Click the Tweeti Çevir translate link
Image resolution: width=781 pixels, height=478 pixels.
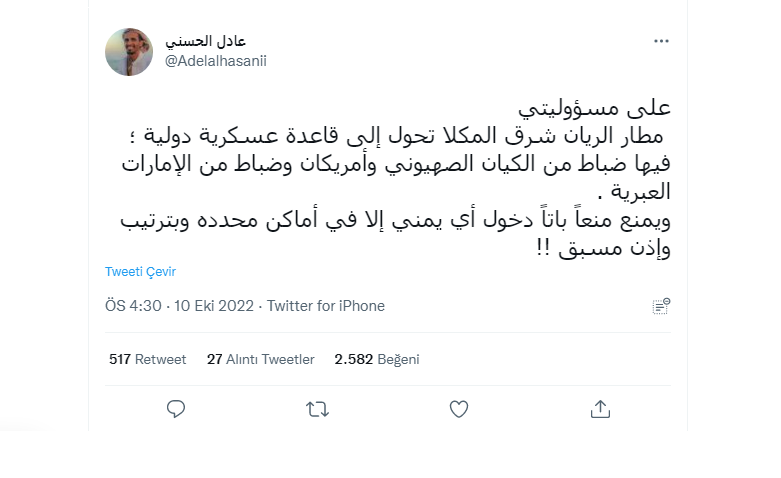[140, 272]
